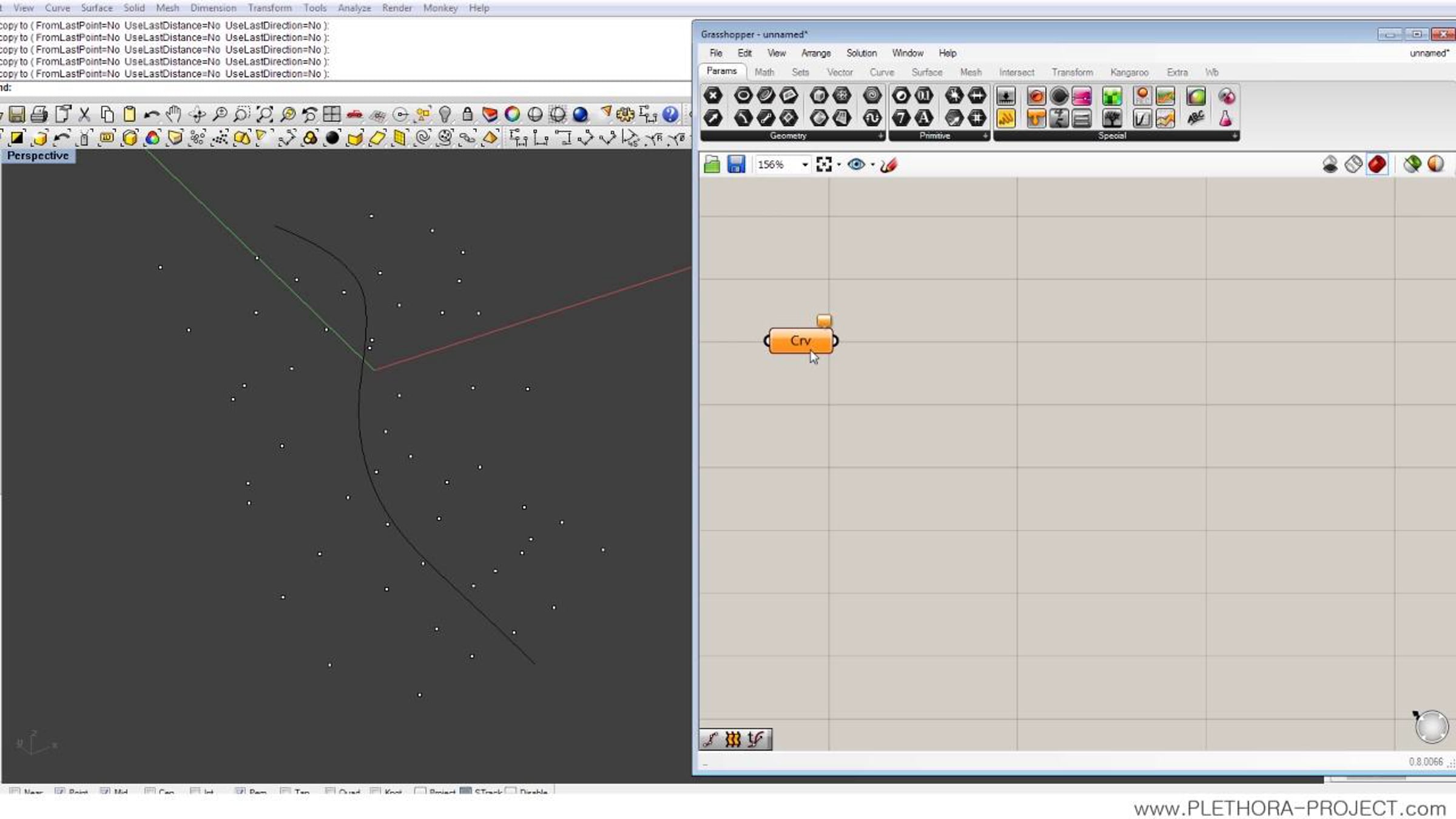
Task: Click the Grasshopper save file icon
Action: click(x=736, y=164)
